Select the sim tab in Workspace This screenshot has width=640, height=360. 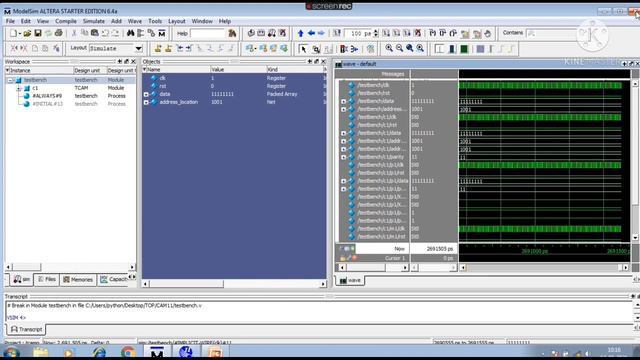[x=21, y=280]
